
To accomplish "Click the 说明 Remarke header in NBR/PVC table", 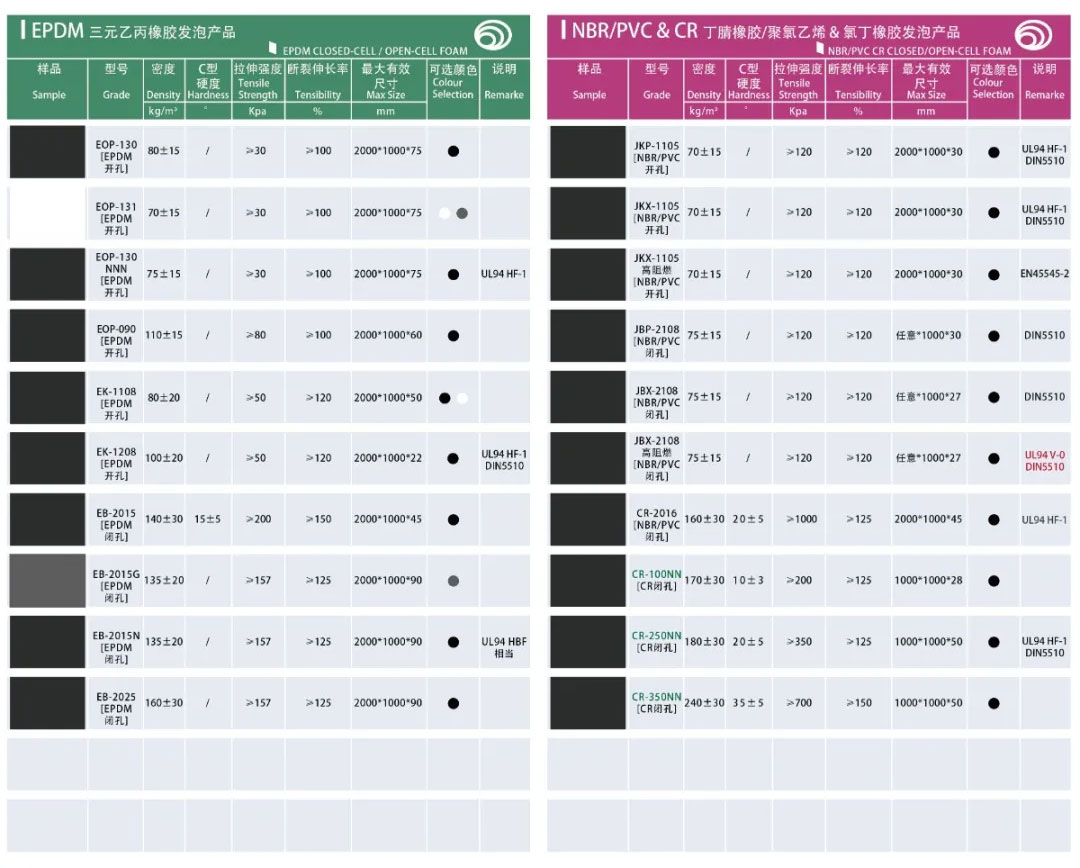I will (x=1045, y=81).
